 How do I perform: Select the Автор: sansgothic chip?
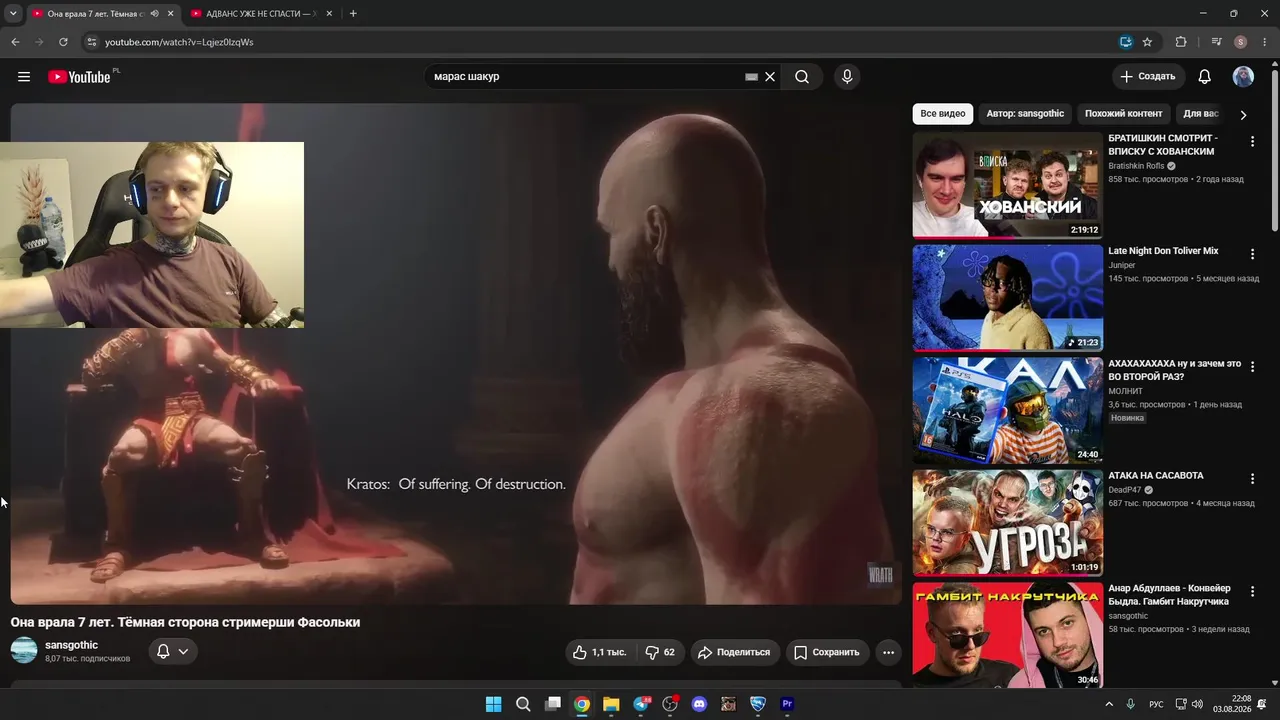pyautogui.click(x=1025, y=114)
